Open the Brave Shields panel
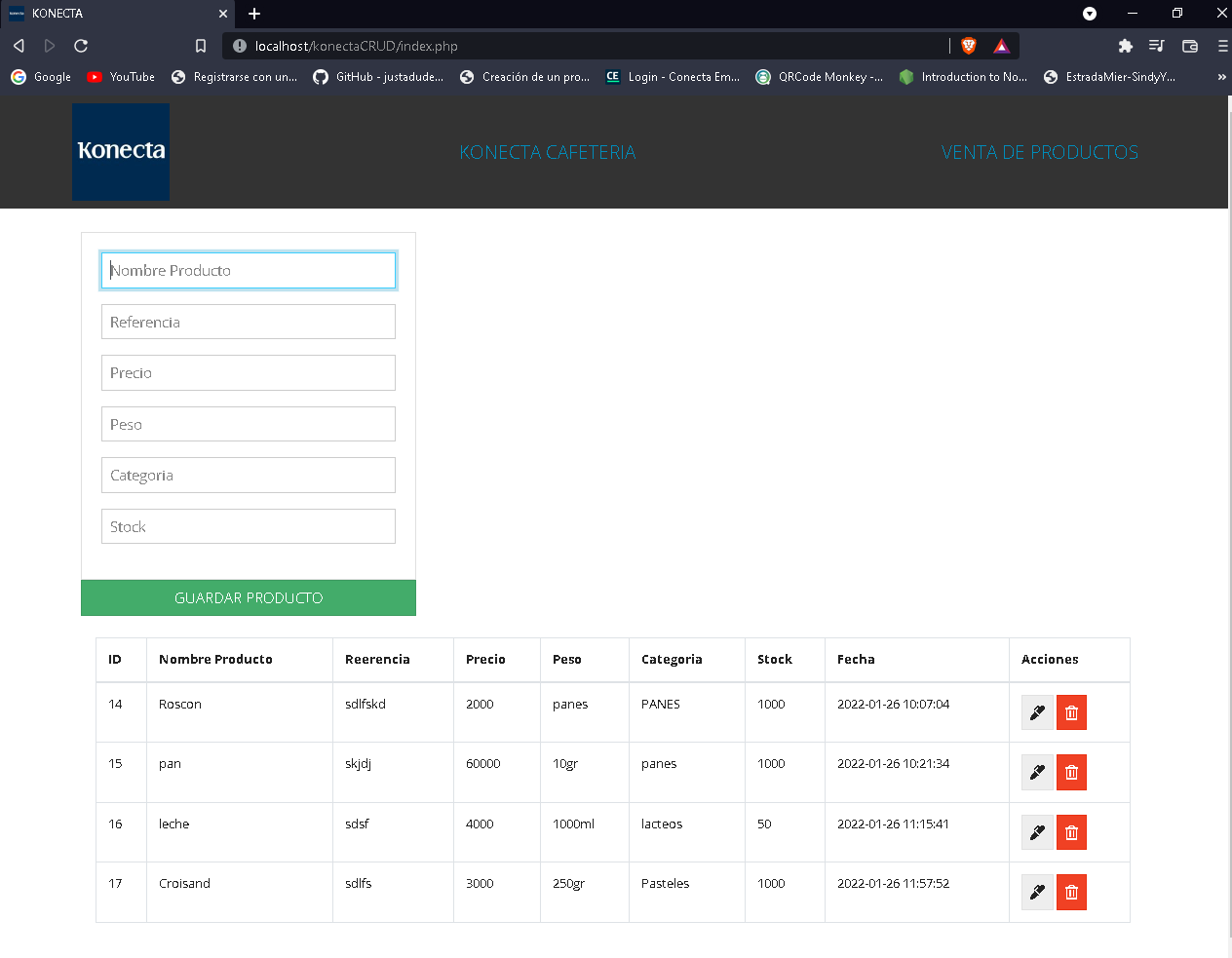Viewport: 1232px width, 958px height. pos(968,45)
